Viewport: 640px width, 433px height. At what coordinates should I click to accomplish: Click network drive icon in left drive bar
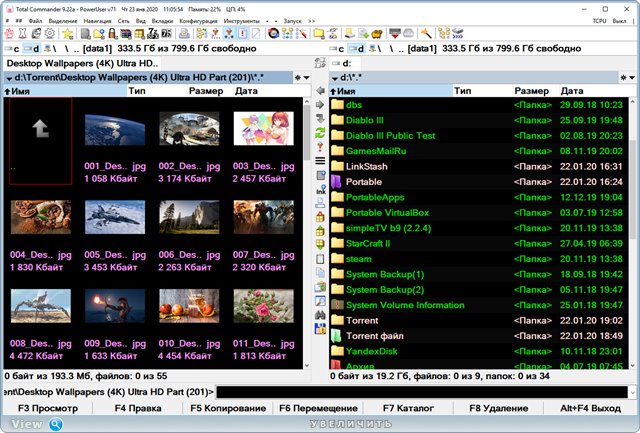click(x=50, y=49)
